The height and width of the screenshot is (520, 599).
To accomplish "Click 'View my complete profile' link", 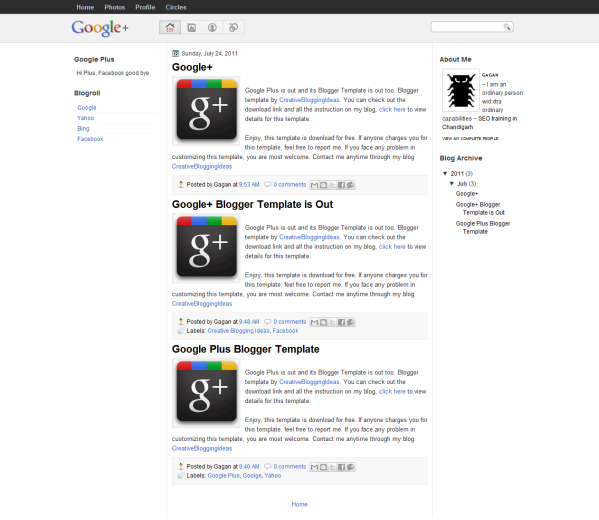I will tap(470, 138).
